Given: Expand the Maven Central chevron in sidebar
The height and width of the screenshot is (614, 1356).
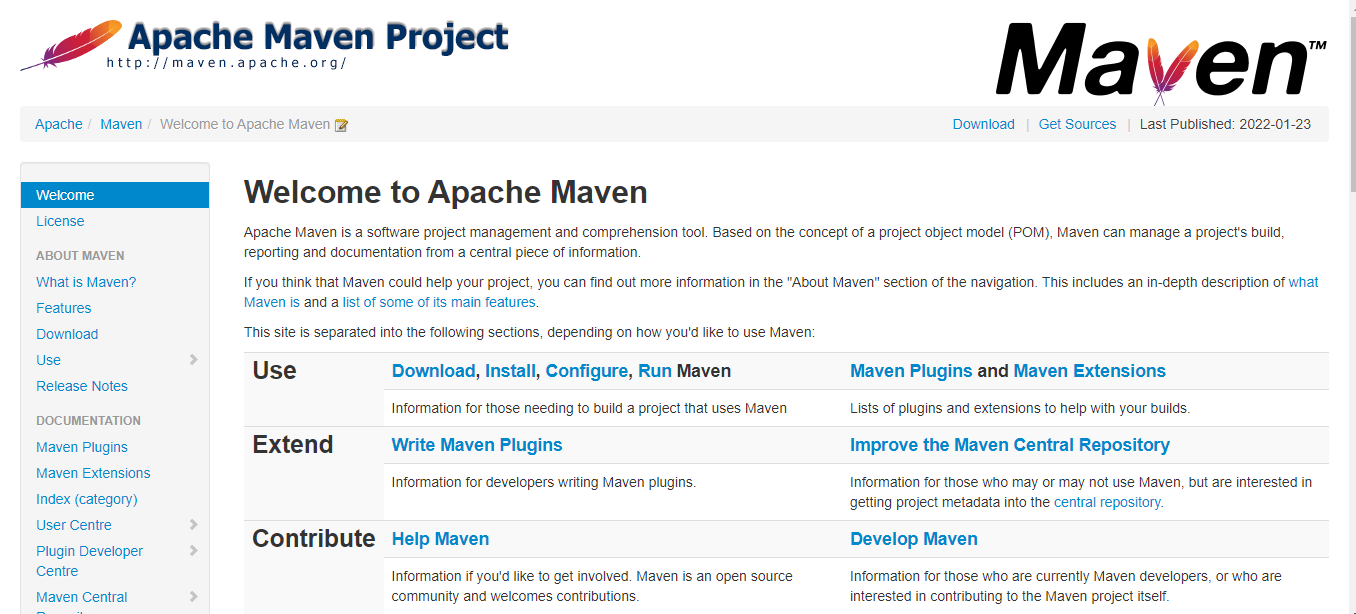Looking at the screenshot, I should pos(193,597).
